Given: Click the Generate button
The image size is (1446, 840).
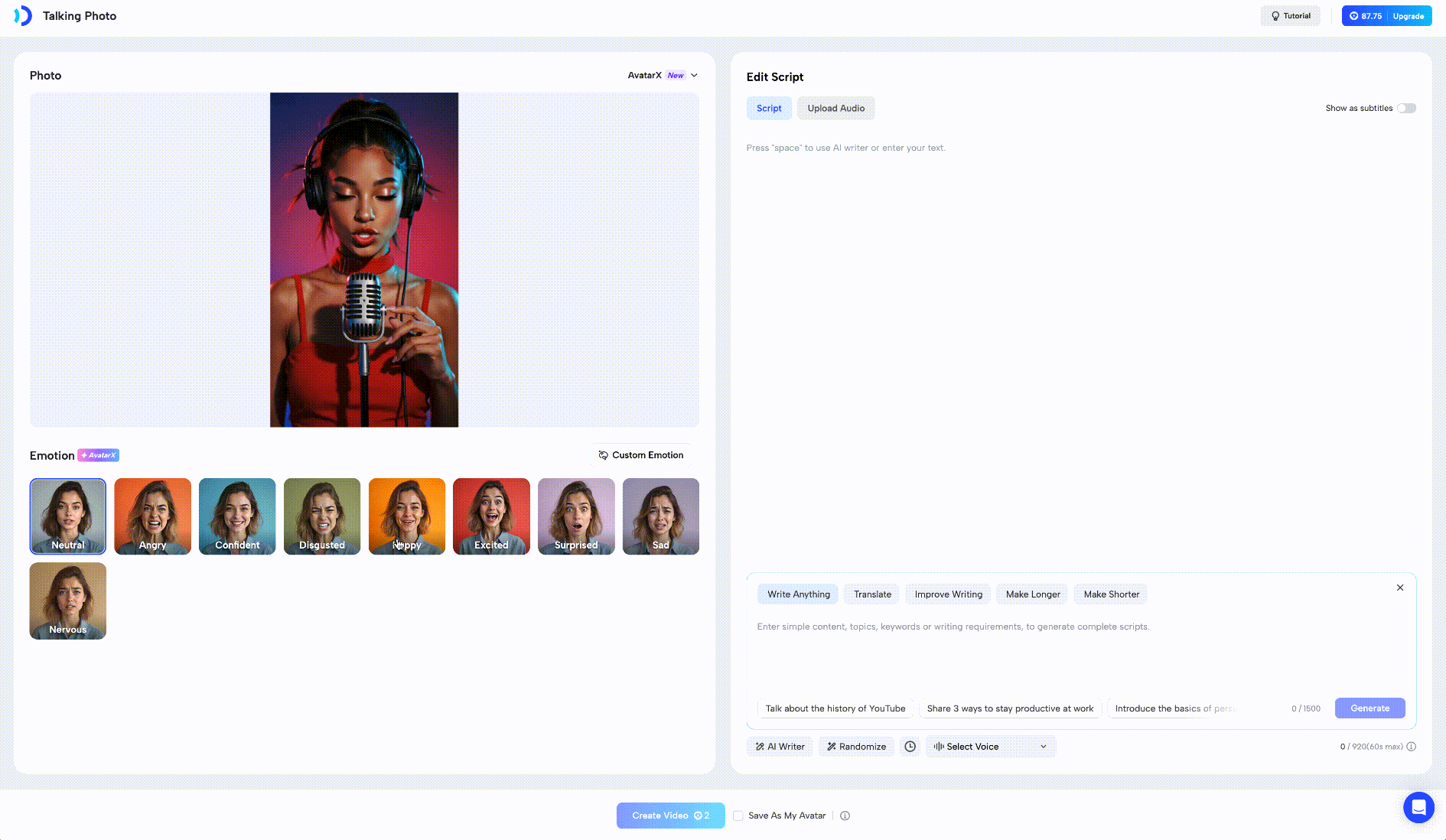Looking at the screenshot, I should pos(1369,708).
